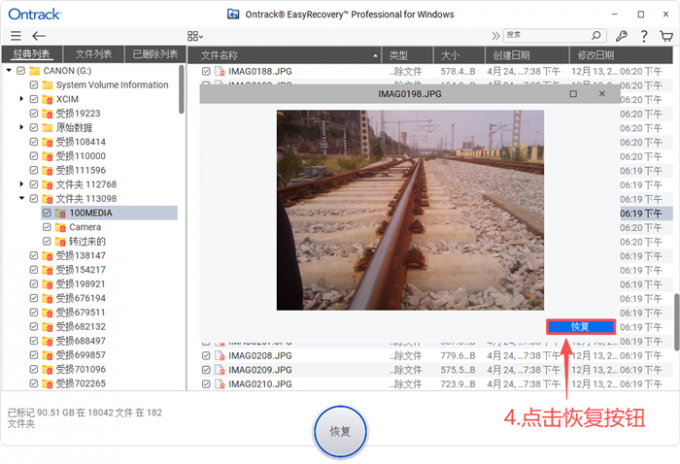This screenshot has height=464, width=680.
Task: Click the blue 恢复 button in preview
Action: point(580,326)
